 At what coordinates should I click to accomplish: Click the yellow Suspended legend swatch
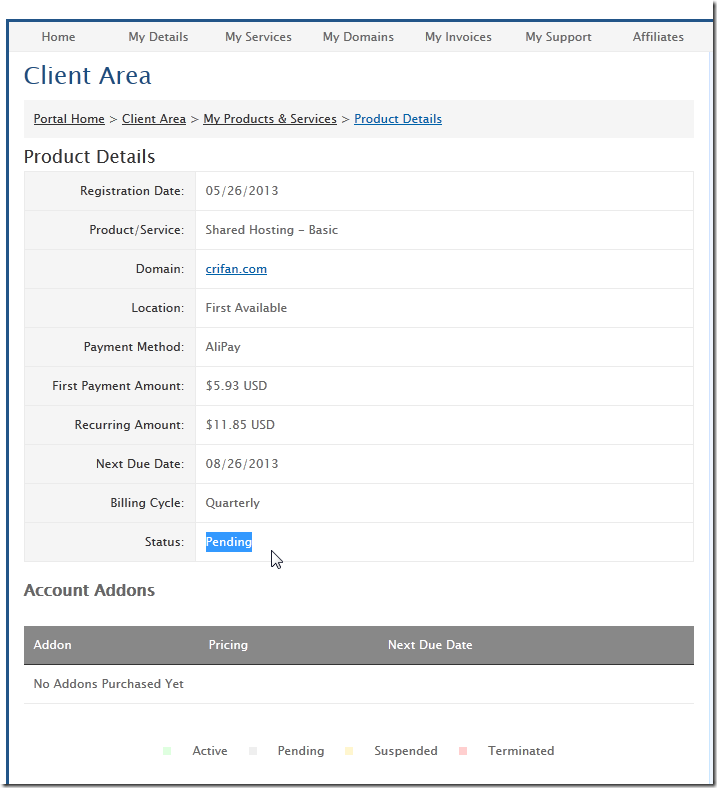click(350, 751)
